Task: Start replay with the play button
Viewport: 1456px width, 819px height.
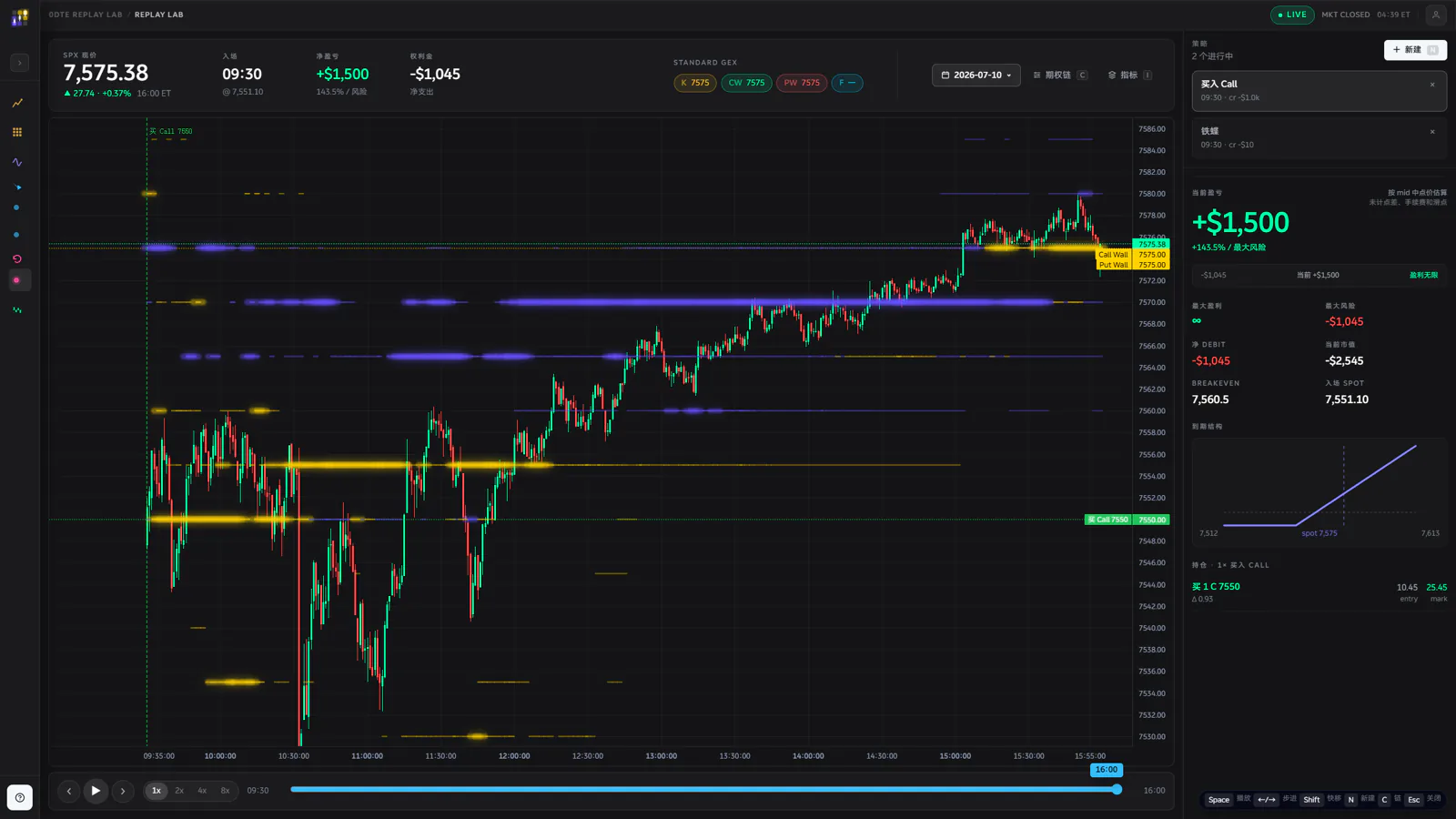Action: 96,791
